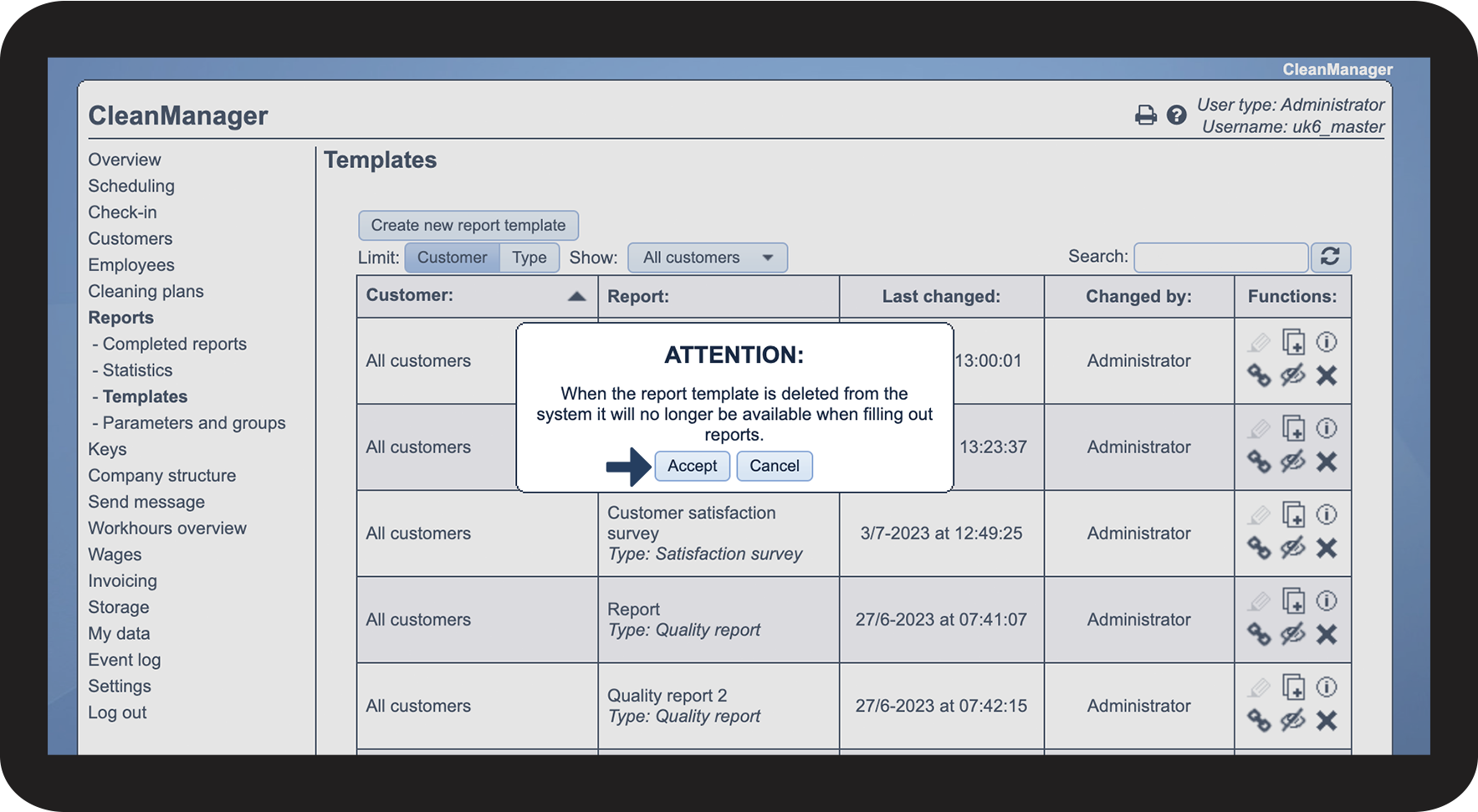
Task: Open the Employees sidebar item
Action: point(131,265)
